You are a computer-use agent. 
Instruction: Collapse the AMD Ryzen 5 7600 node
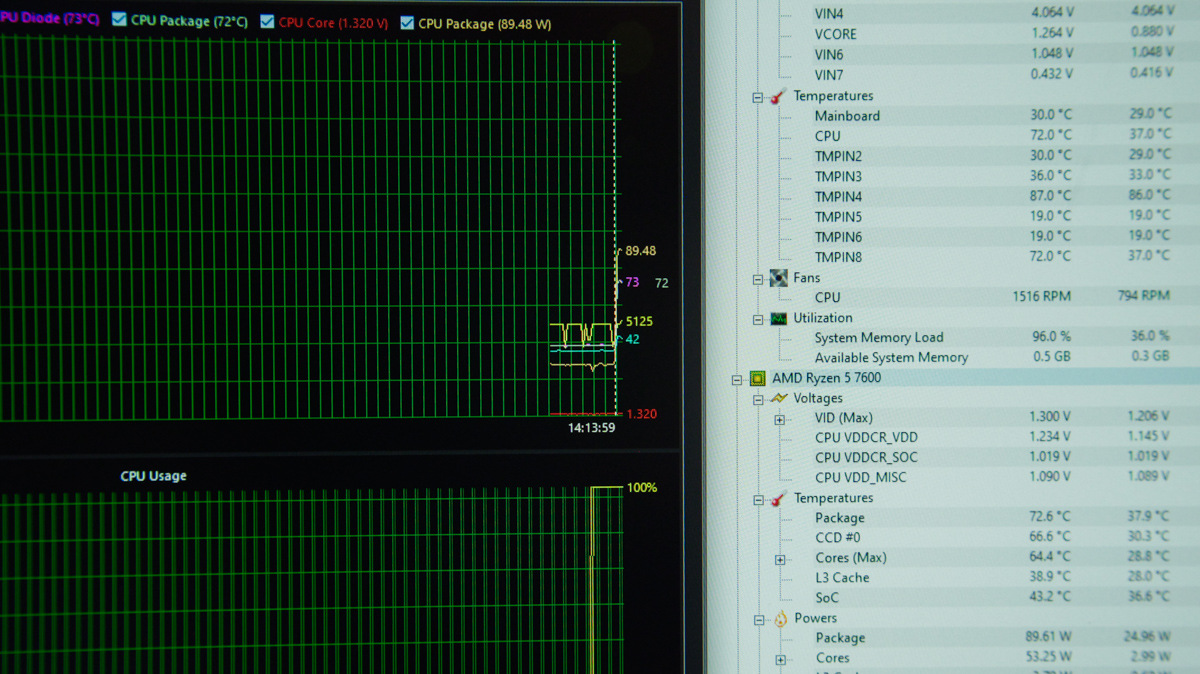click(x=737, y=379)
